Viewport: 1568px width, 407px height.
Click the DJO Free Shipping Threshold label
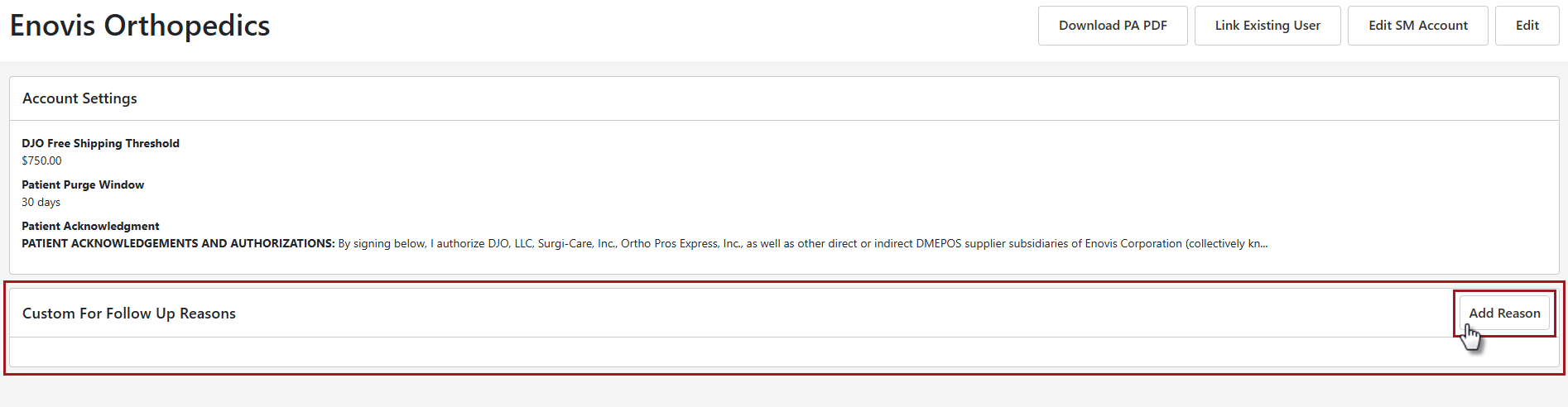pos(100,143)
